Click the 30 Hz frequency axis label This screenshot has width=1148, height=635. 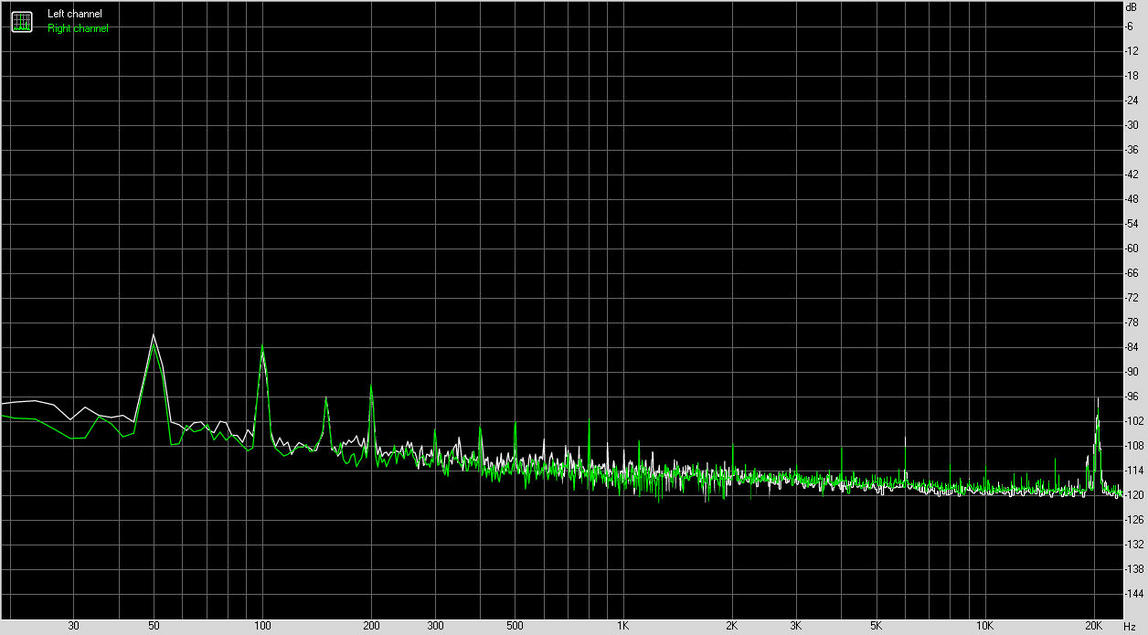tap(73, 625)
